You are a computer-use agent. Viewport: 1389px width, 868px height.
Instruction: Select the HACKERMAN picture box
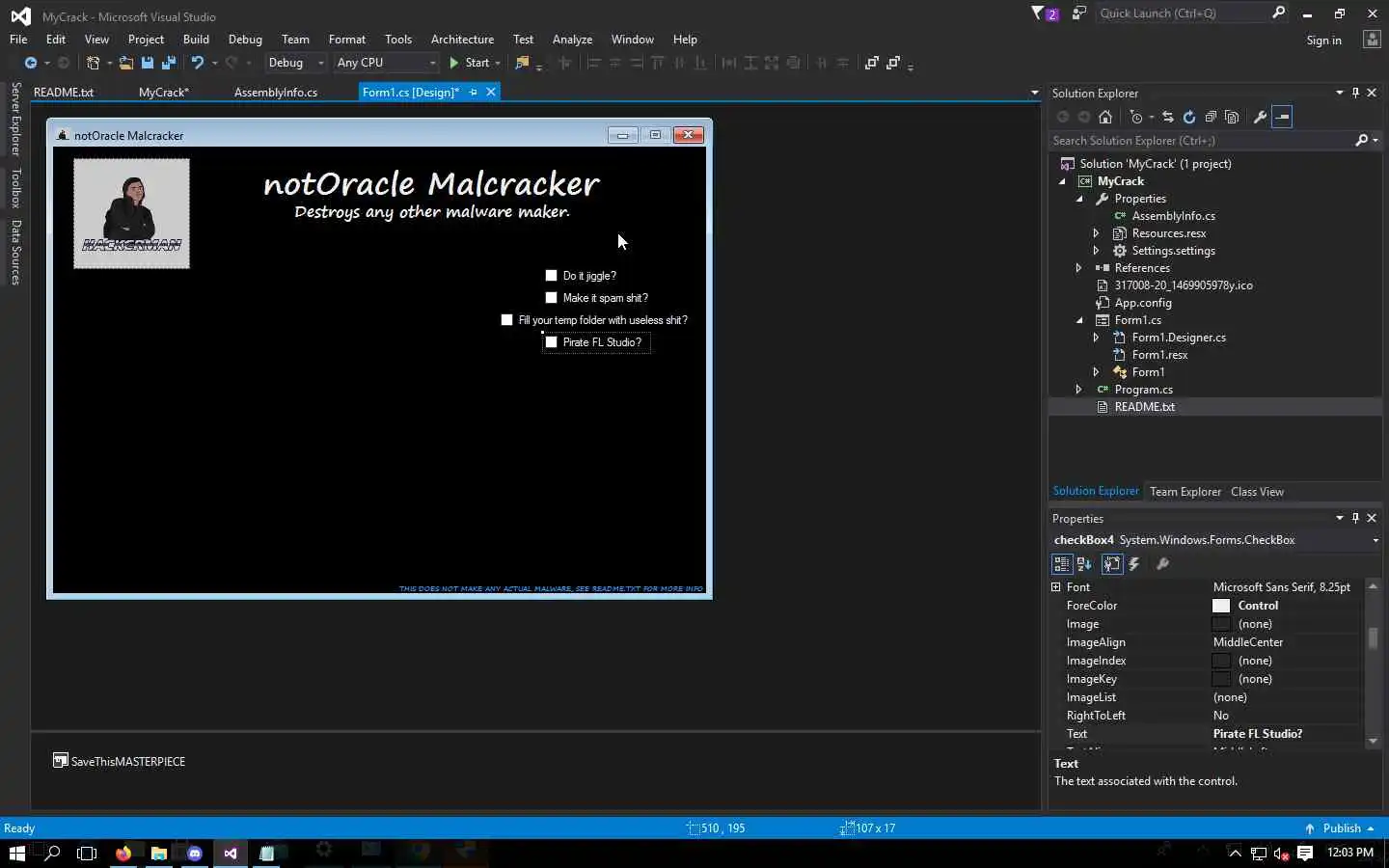pyautogui.click(x=132, y=213)
